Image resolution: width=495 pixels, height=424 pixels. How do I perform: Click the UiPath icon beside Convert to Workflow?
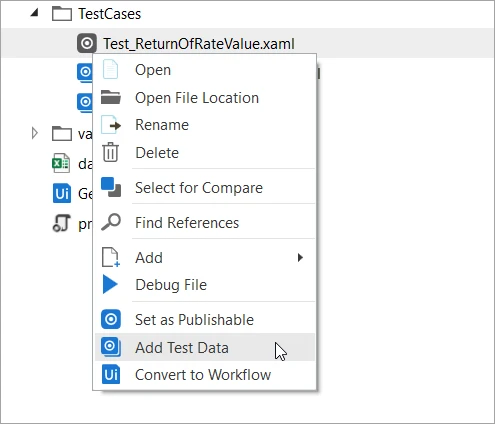pos(111,375)
